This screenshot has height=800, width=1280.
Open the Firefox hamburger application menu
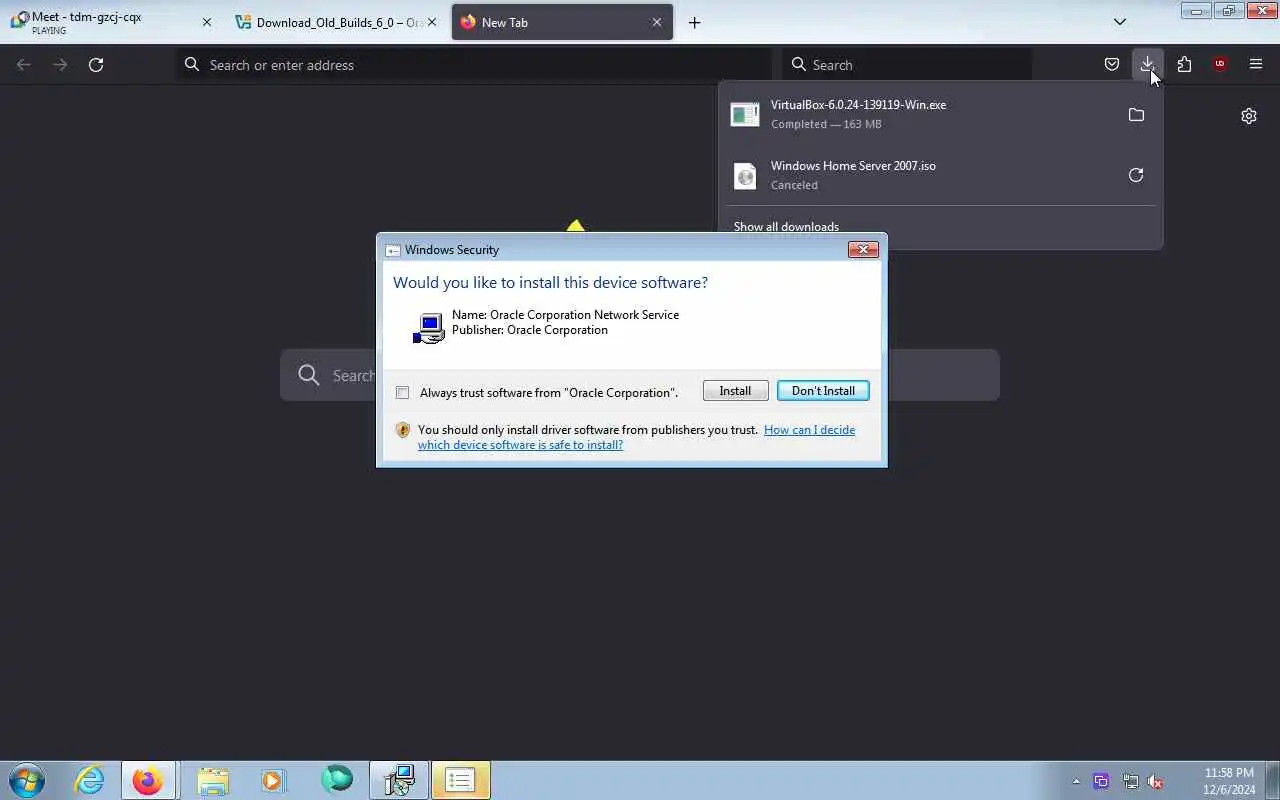pyautogui.click(x=1256, y=64)
